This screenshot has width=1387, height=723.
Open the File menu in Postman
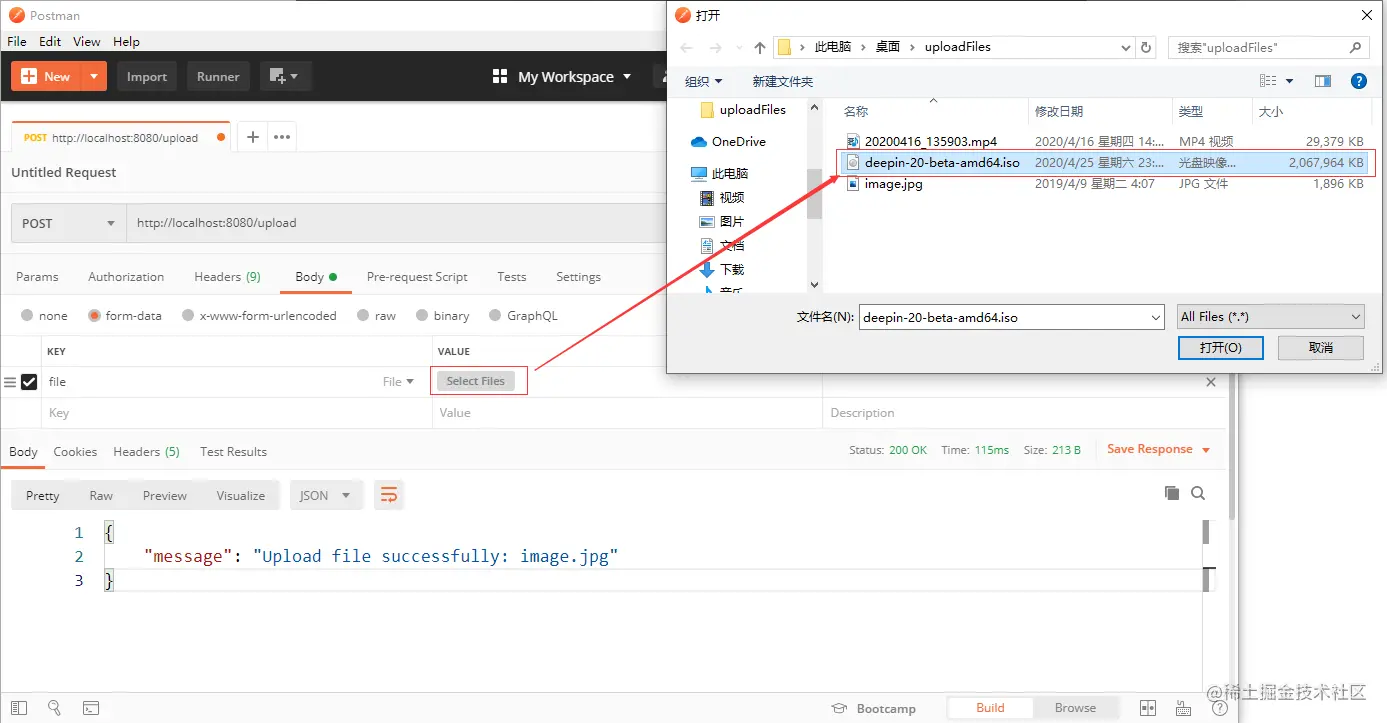pos(17,42)
